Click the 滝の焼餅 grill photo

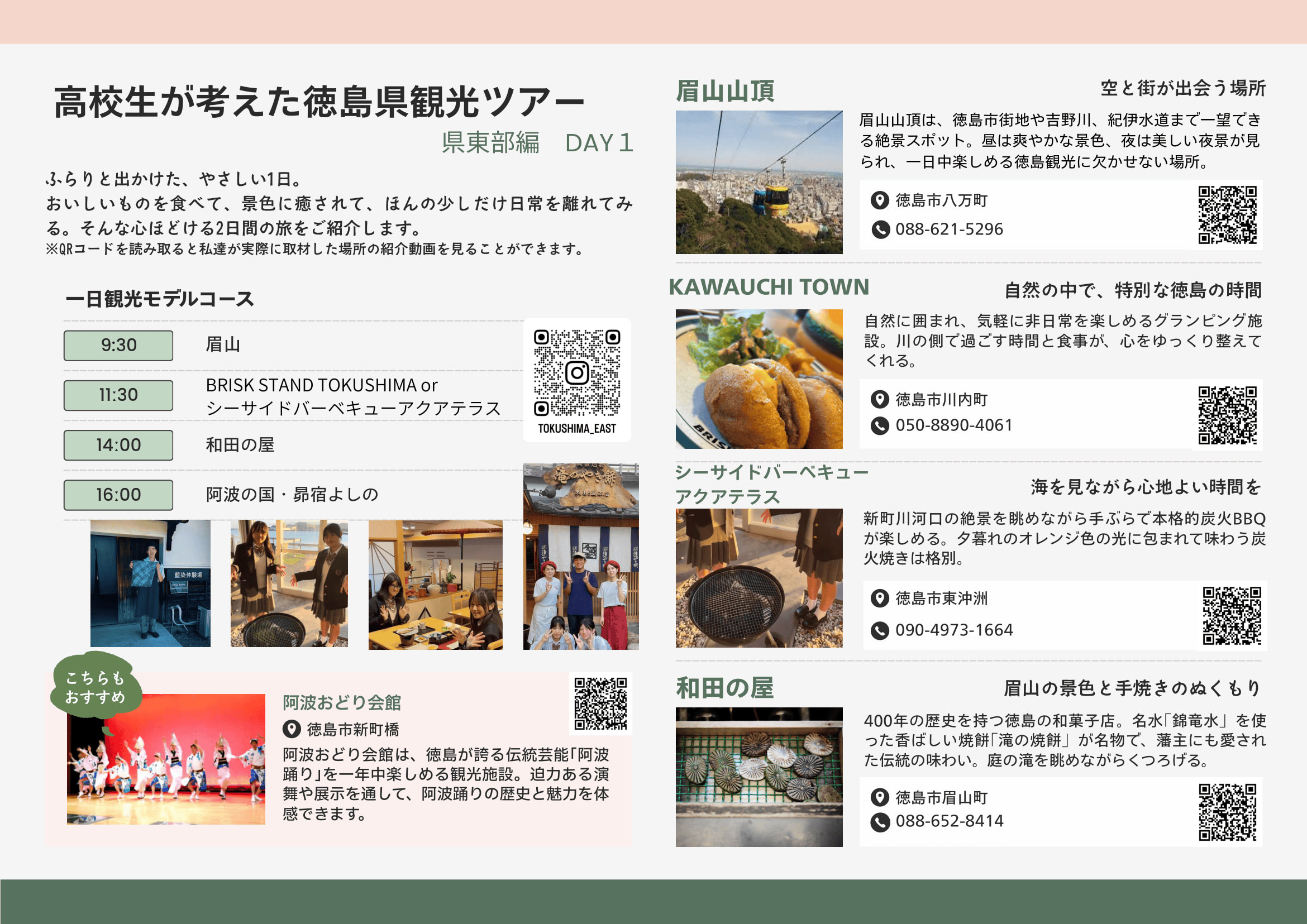pos(759,777)
